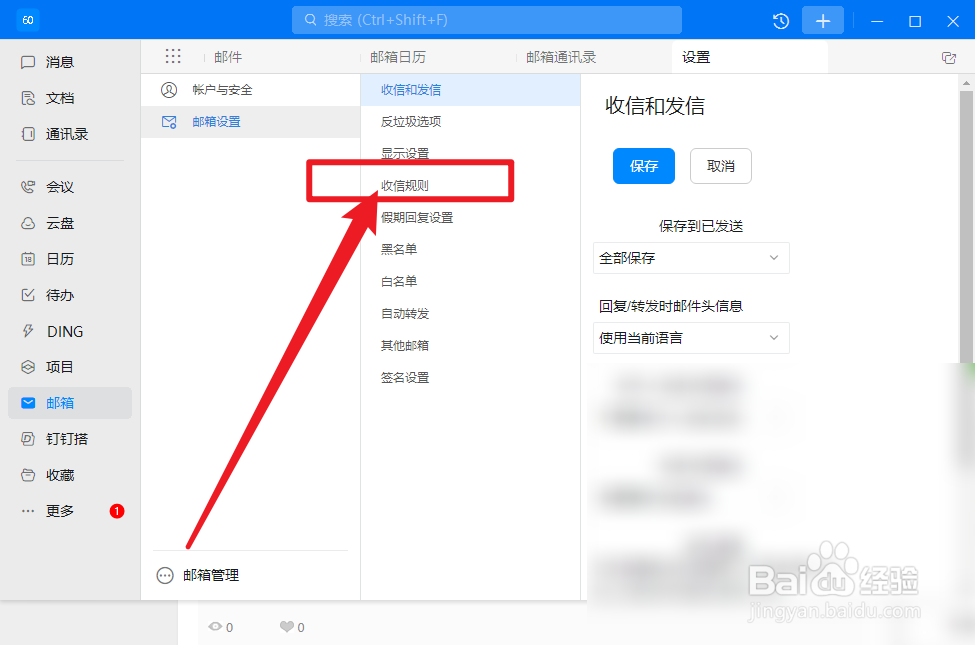Open the 使用当前语言 language dropdown
This screenshot has height=645, width=975.
(x=691, y=338)
